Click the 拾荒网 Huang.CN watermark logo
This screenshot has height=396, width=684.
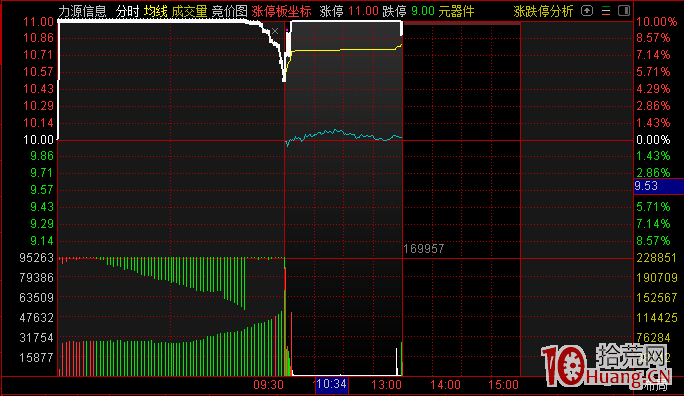[x=607, y=365]
